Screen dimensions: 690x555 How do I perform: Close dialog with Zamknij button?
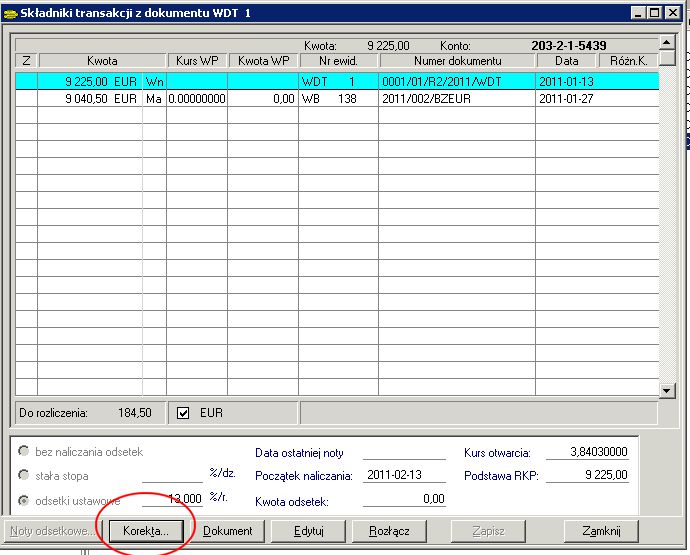tap(600, 531)
